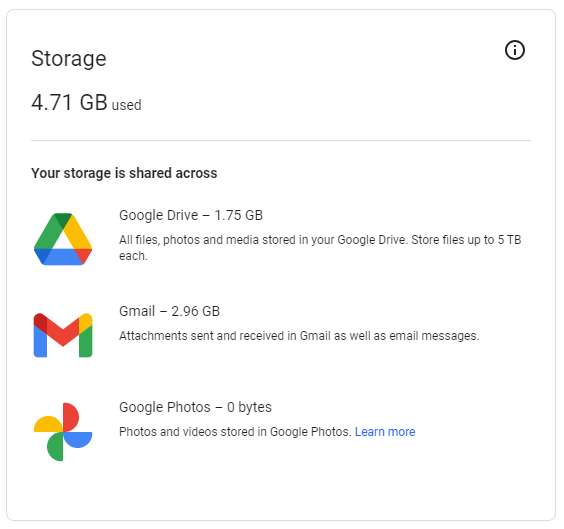Image resolution: width=564 pixels, height=529 pixels.
Task: Click the '0 bytes' value for Photos
Action: (x=249, y=407)
